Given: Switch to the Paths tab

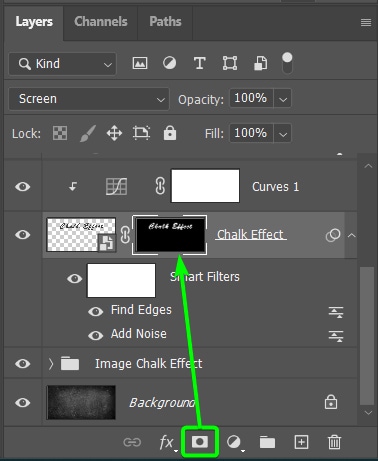Looking at the screenshot, I should (165, 22).
